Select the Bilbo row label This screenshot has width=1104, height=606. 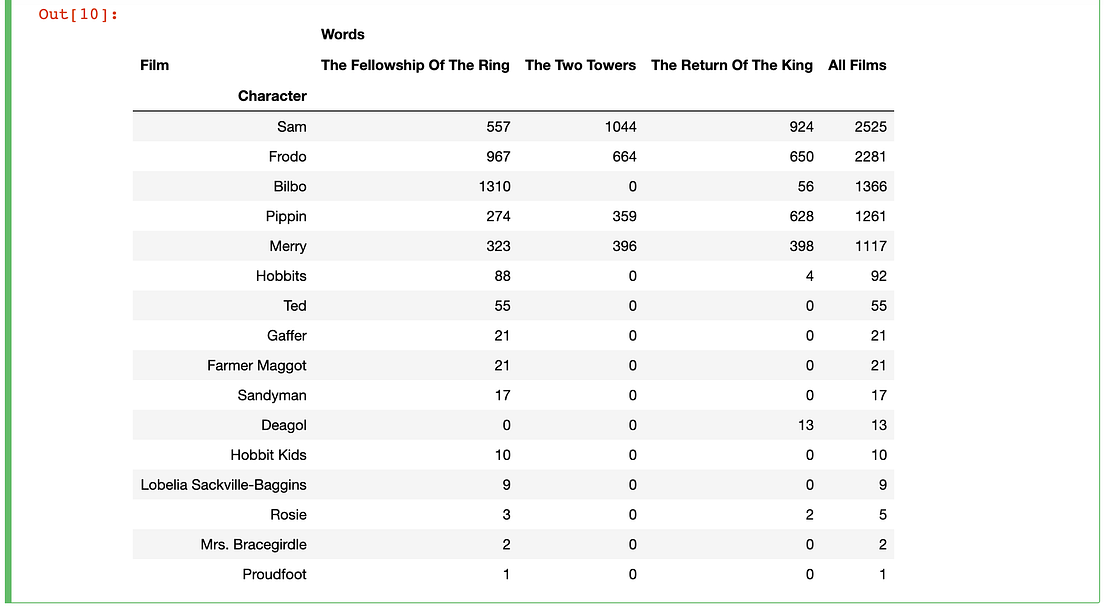[x=290, y=187]
